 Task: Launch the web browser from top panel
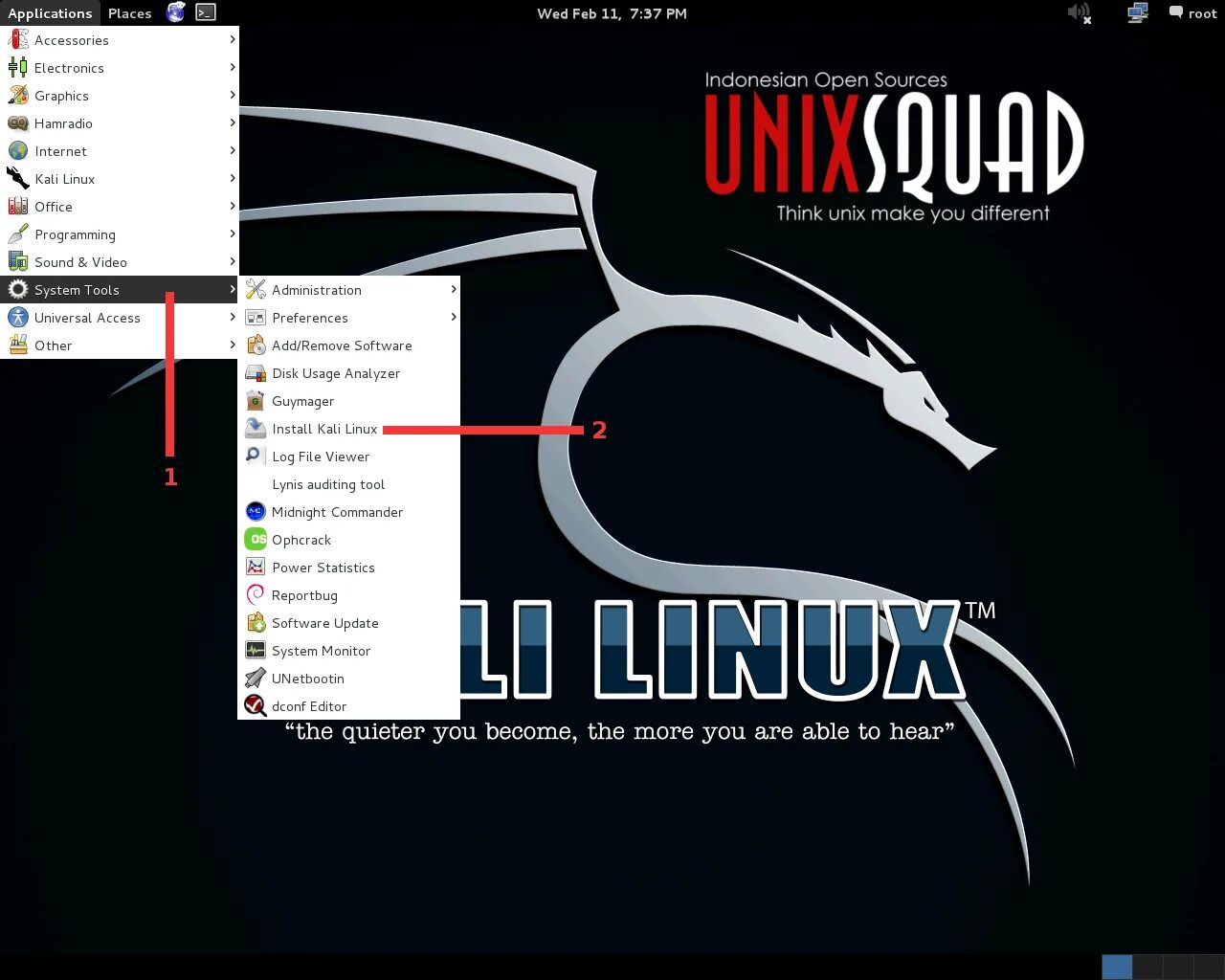click(175, 12)
